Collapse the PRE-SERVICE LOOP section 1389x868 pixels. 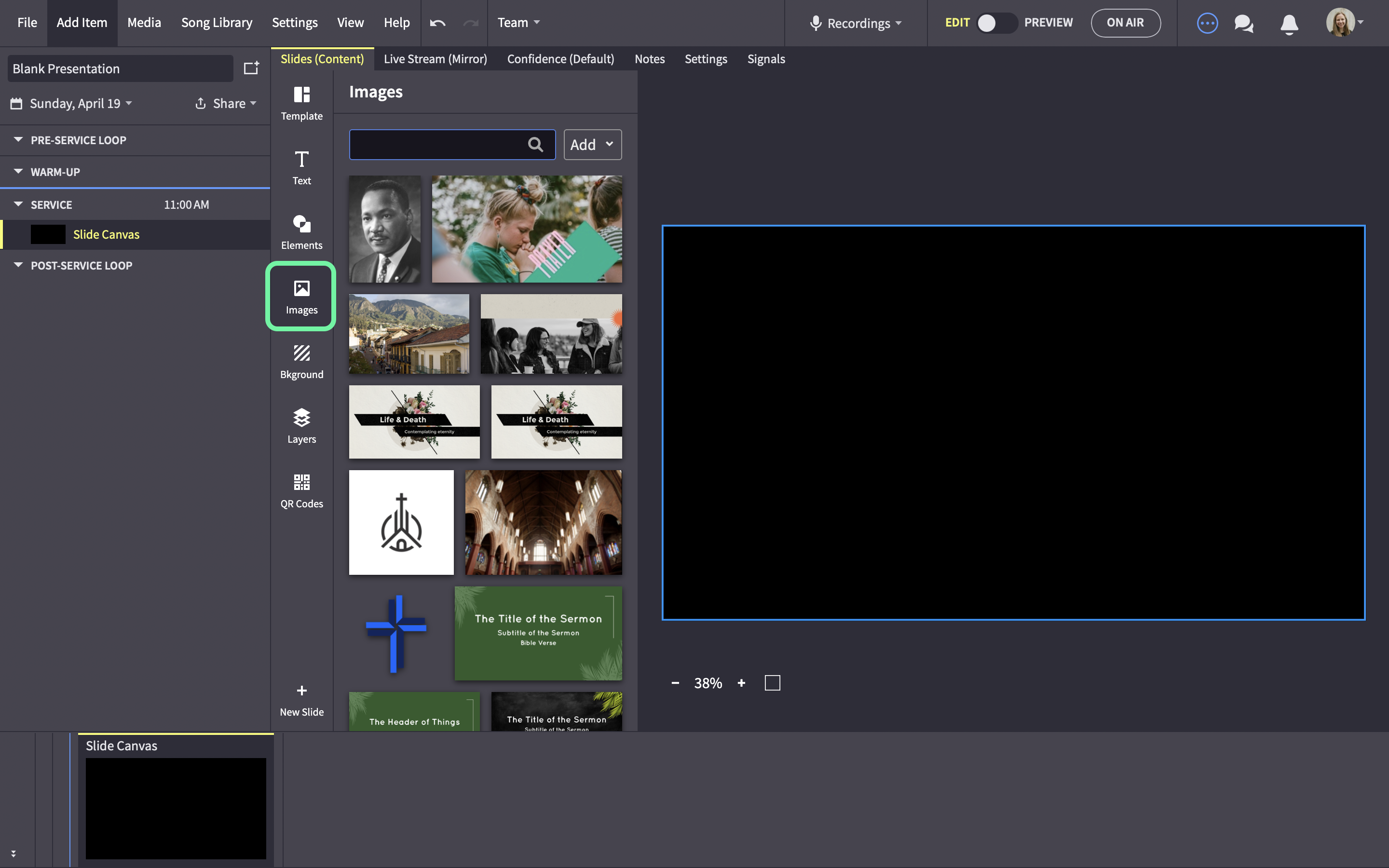(18, 139)
